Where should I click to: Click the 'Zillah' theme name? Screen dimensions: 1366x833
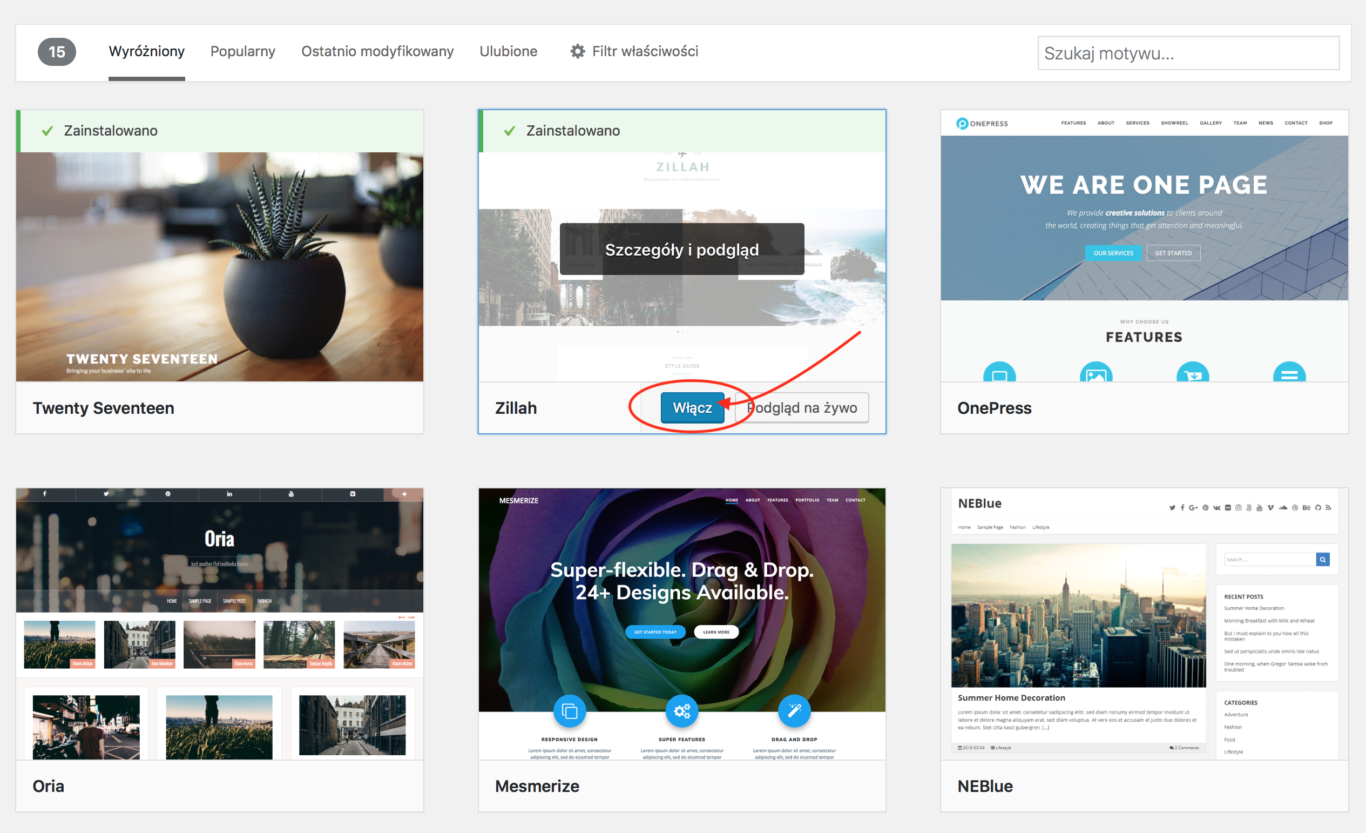516,408
